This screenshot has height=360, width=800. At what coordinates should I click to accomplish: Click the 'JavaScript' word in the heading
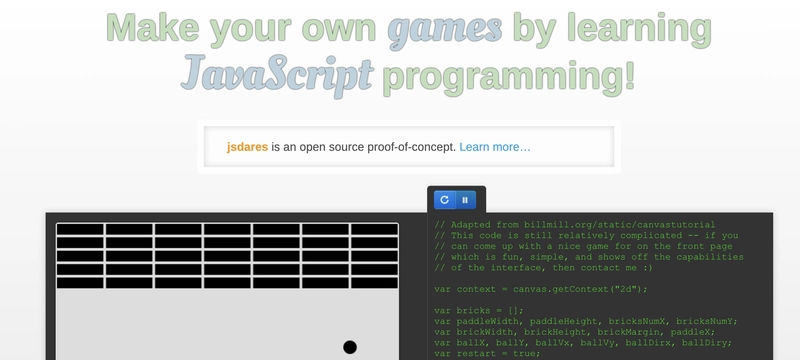click(278, 76)
